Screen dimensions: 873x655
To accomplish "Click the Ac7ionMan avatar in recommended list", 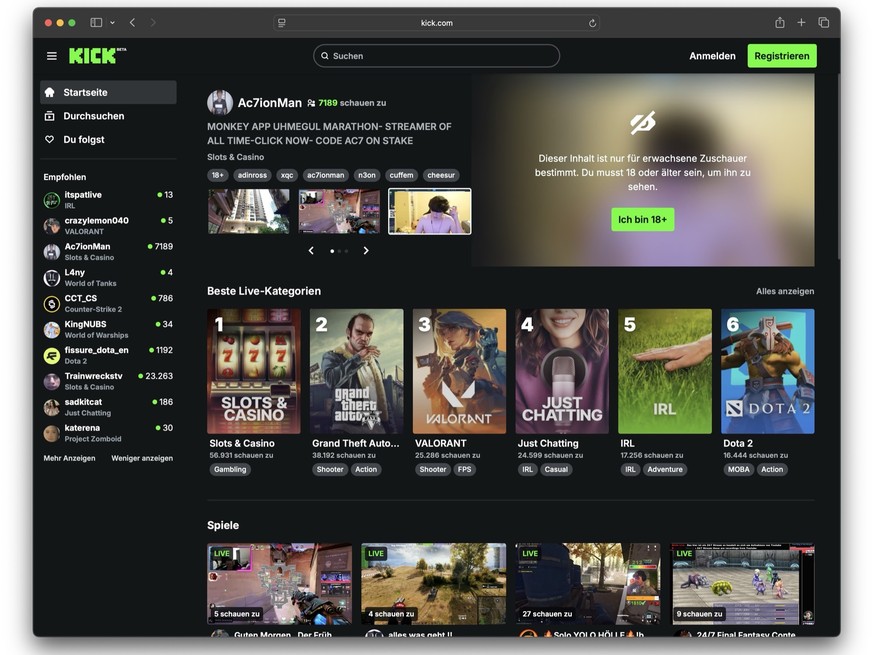I will coord(52,252).
